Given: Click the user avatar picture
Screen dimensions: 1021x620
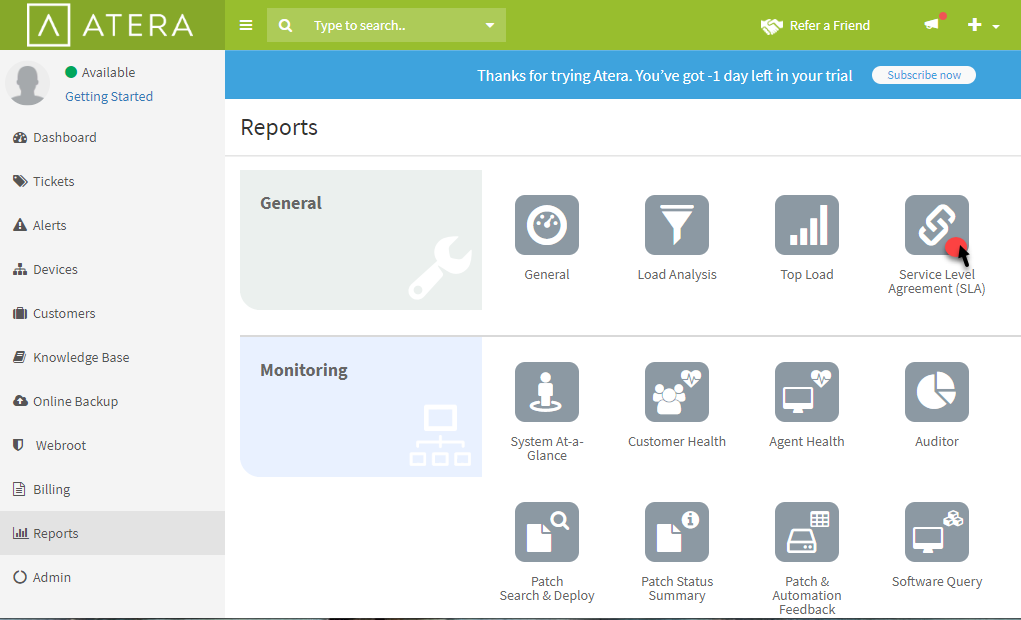Looking at the screenshot, I should point(27,83).
